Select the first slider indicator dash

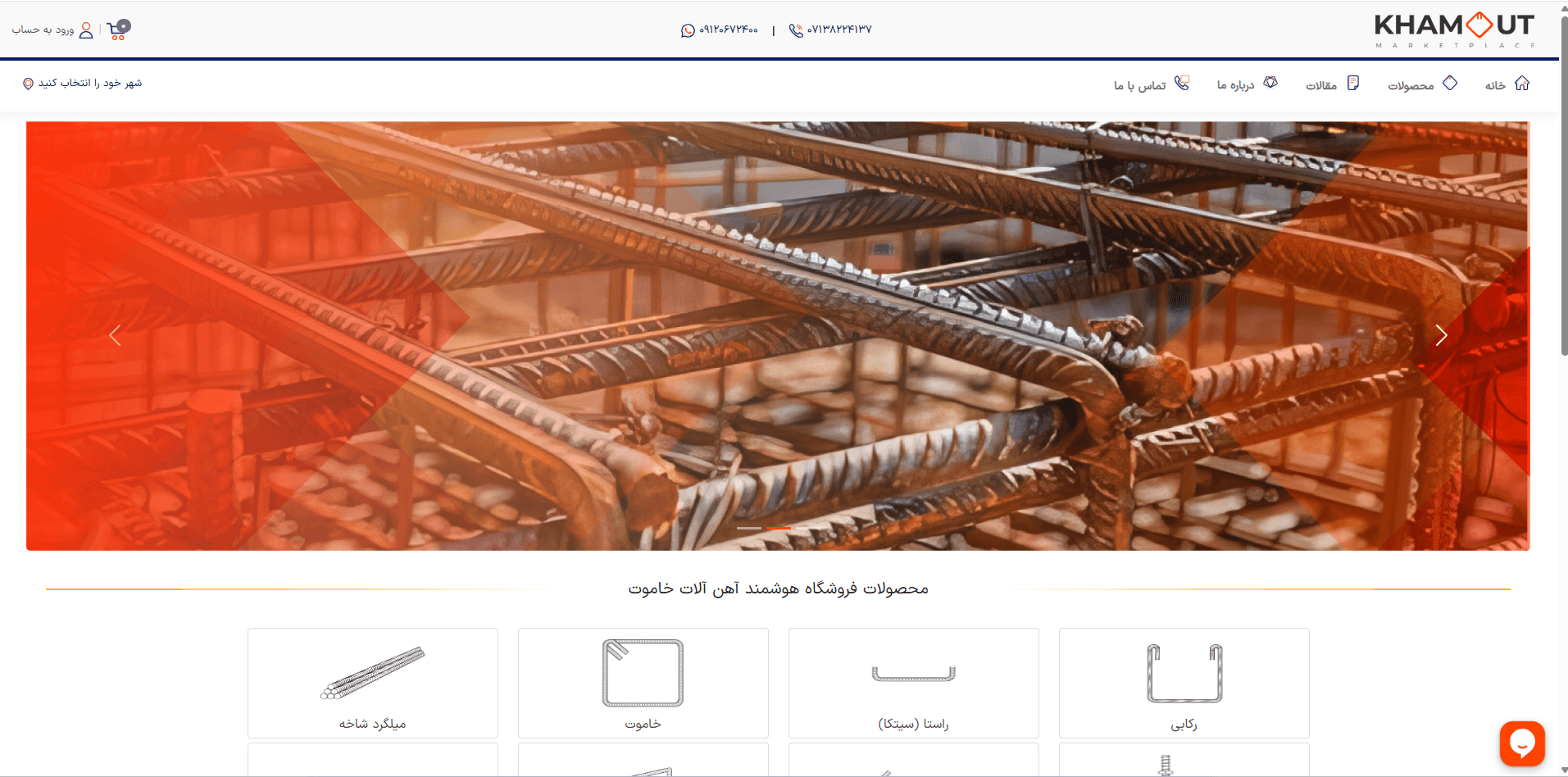coord(749,528)
